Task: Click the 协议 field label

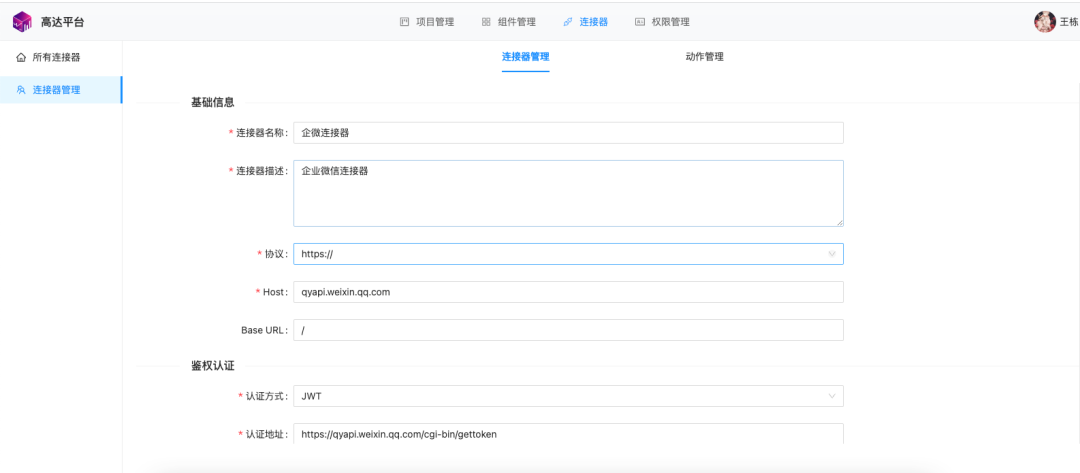Action: [x=276, y=254]
